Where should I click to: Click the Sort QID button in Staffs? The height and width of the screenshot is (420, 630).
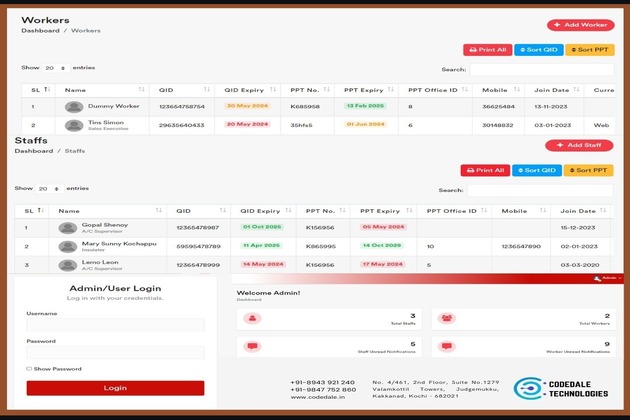pyautogui.click(x=537, y=170)
